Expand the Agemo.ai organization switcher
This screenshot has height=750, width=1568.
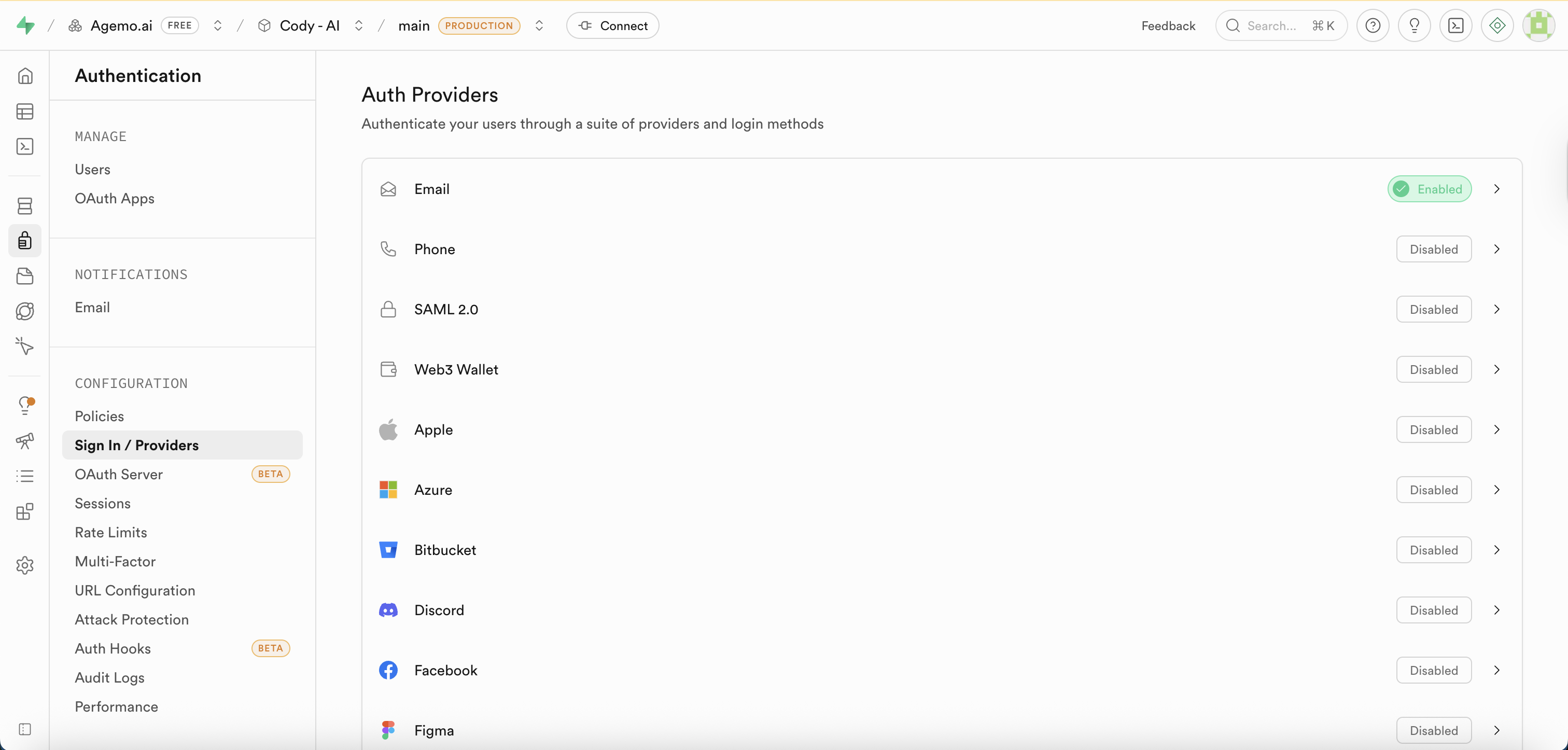tap(217, 25)
